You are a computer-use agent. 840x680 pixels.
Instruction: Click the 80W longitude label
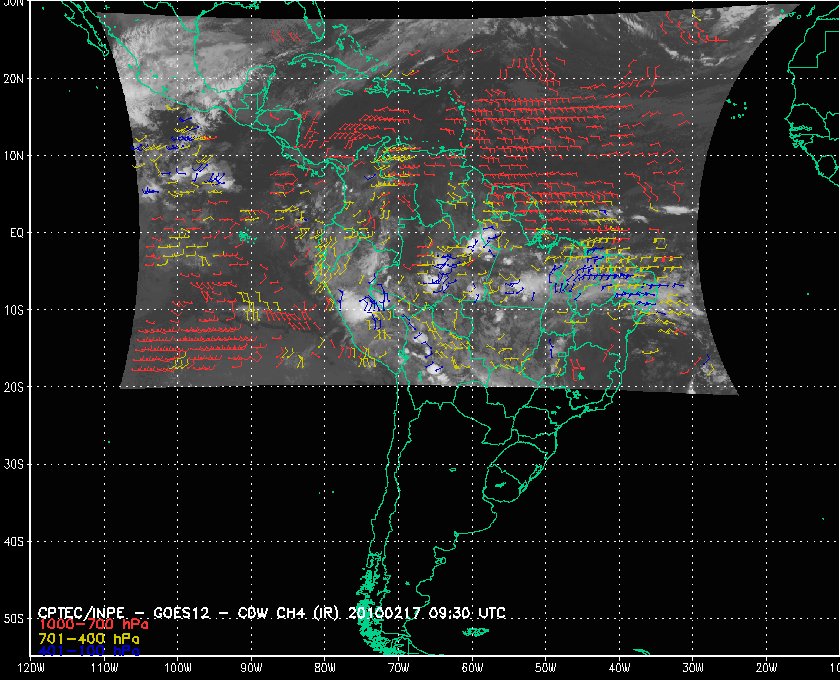point(325,668)
